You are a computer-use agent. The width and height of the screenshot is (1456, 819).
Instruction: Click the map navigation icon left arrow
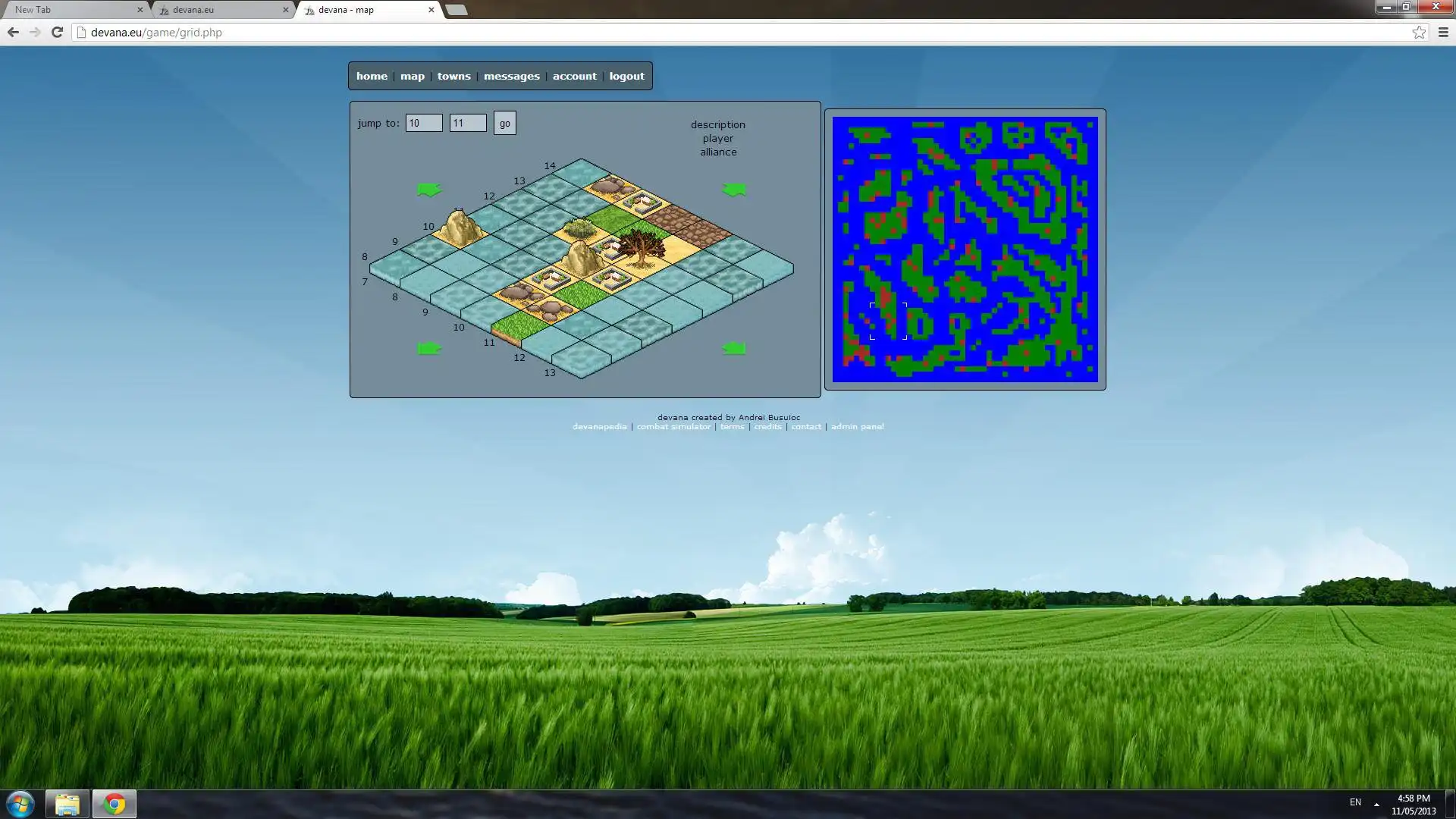(x=428, y=190)
